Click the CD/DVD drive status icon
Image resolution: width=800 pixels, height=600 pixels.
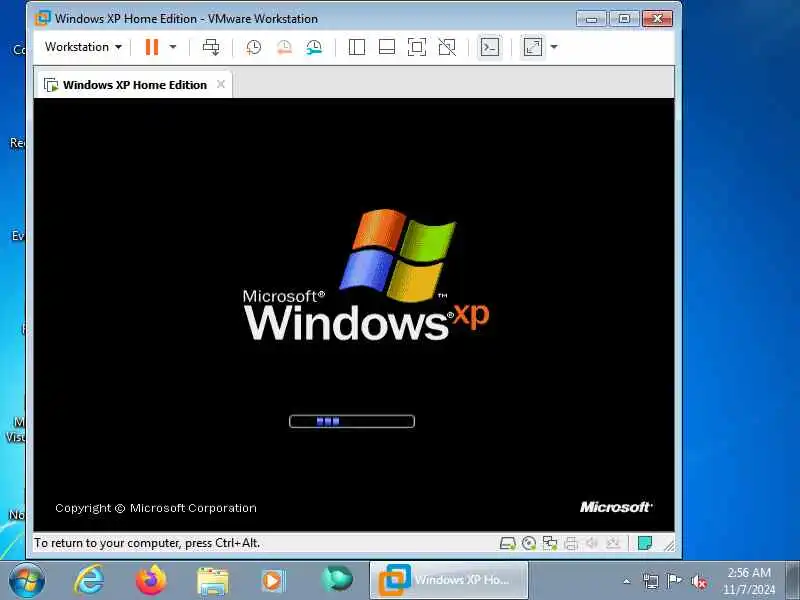[529, 543]
